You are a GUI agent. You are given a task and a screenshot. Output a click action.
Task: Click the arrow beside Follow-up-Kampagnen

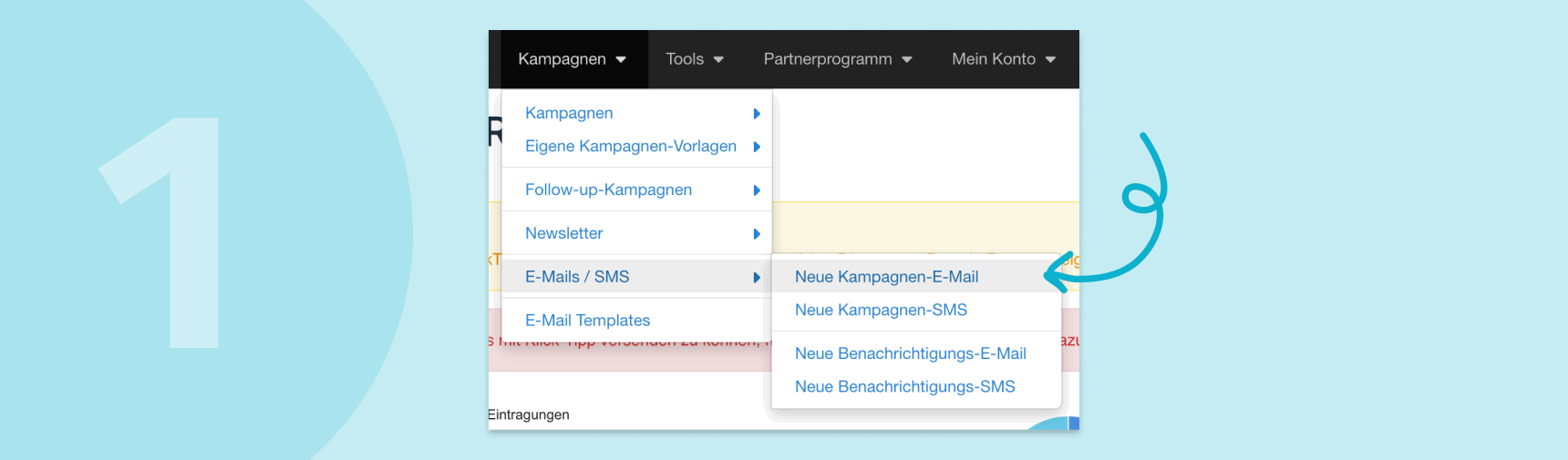click(x=757, y=190)
